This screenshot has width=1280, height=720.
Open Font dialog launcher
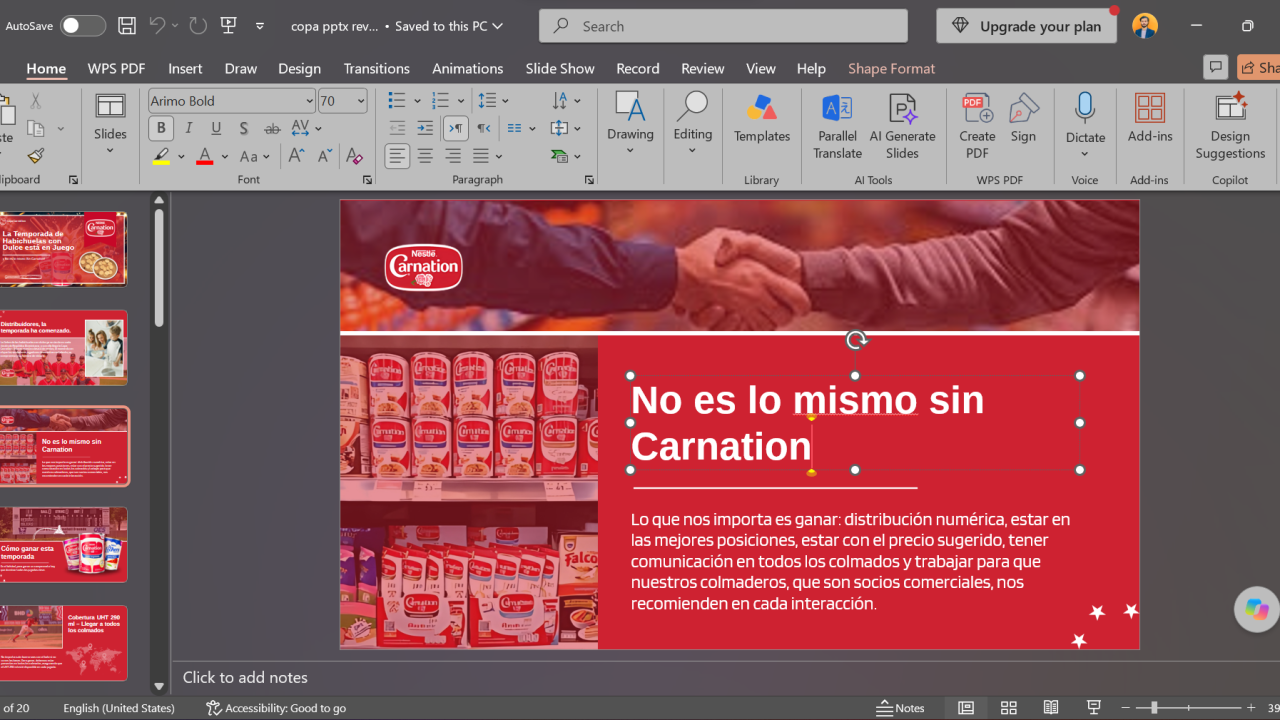367,180
